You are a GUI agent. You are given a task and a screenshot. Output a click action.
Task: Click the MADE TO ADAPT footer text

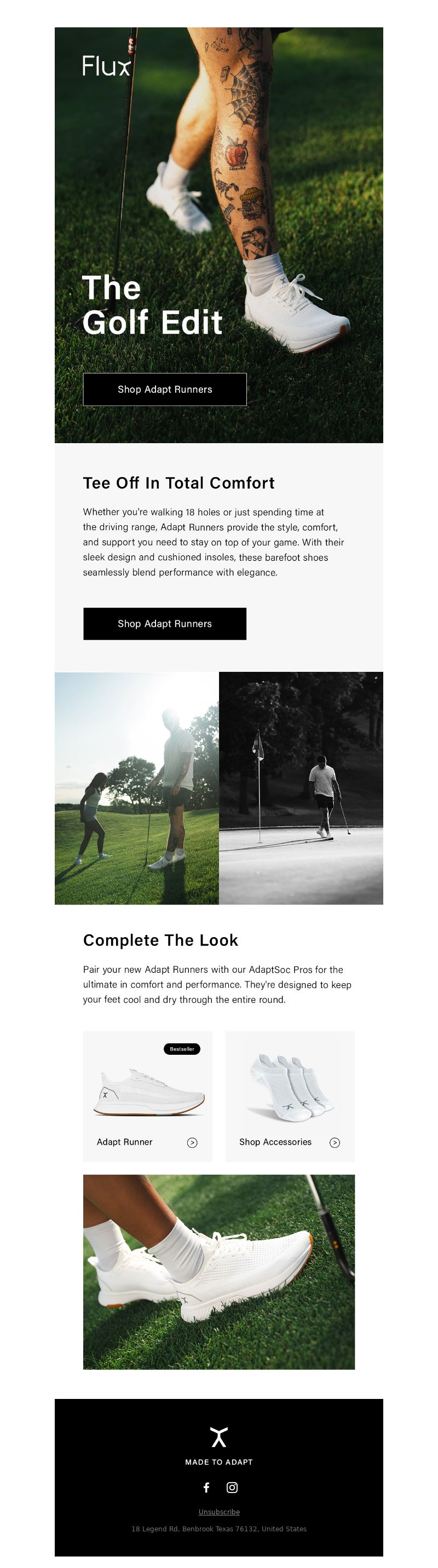click(x=220, y=1462)
